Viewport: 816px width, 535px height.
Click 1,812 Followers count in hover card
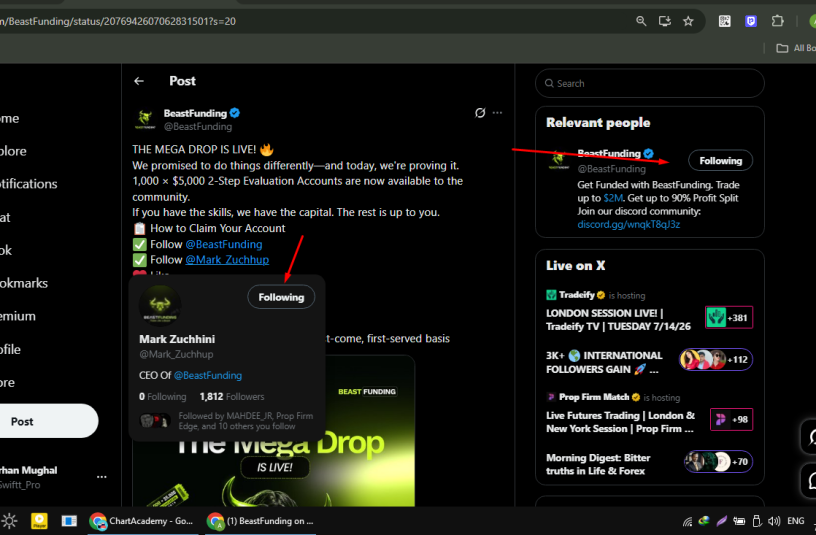point(232,397)
